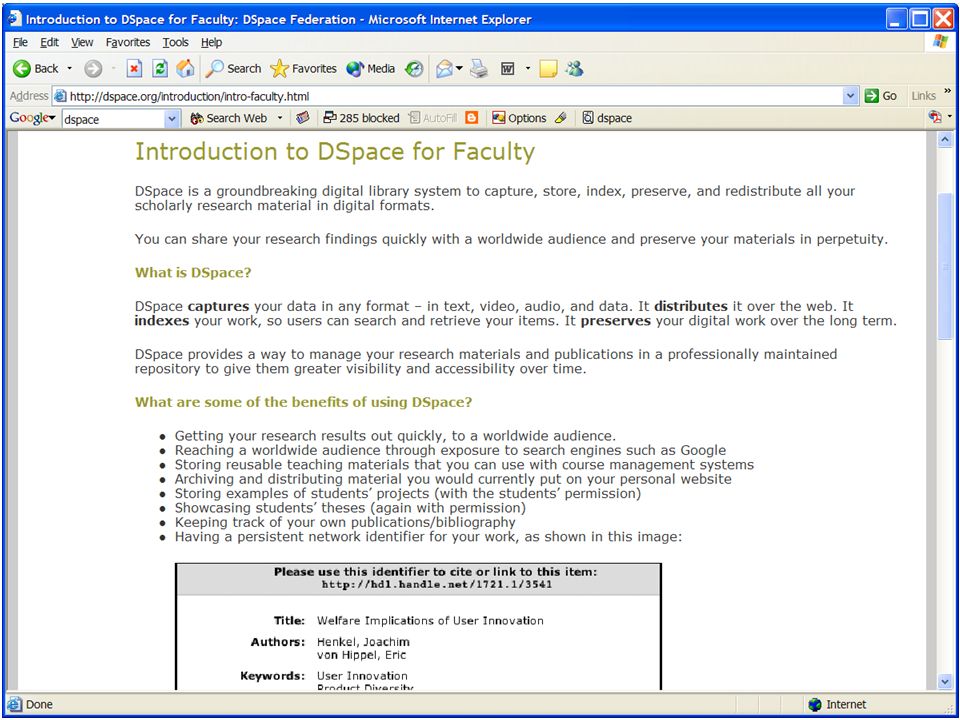This screenshot has height=720, width=960.
Task: Click the Windows flag logo in the menu bar
Action: click(x=940, y=42)
